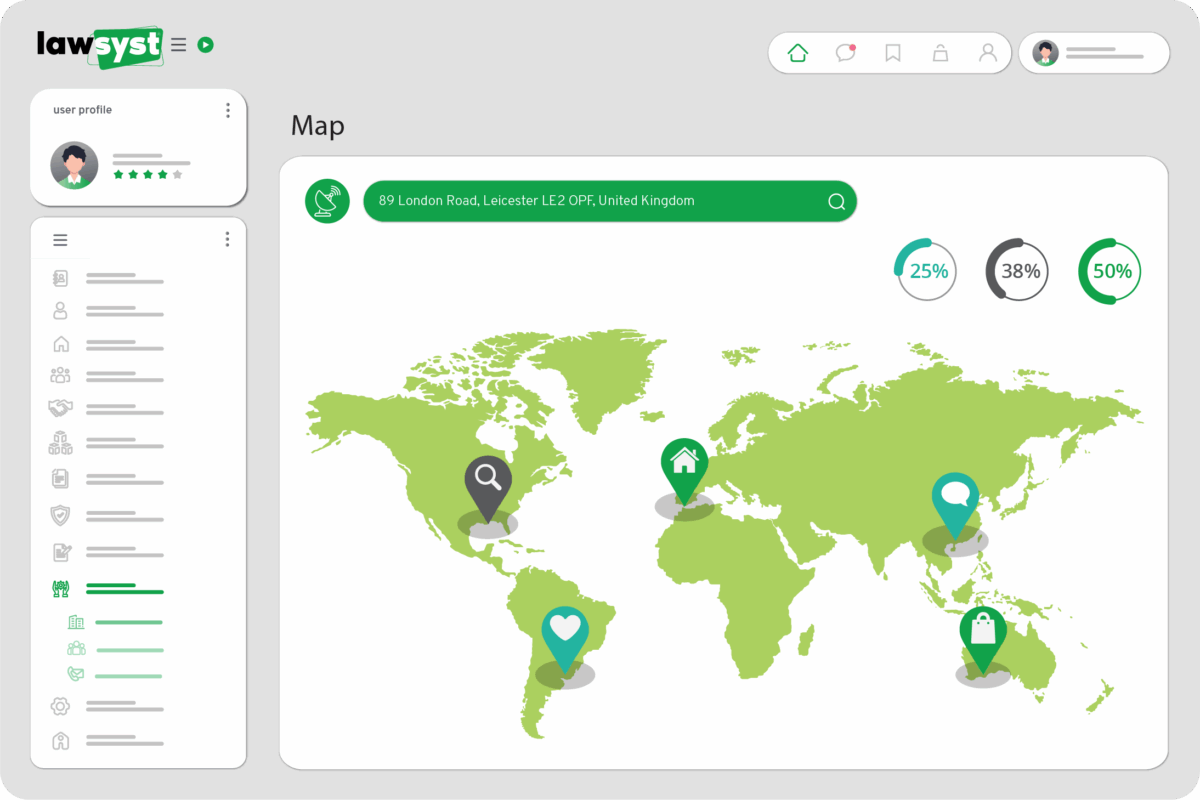This screenshot has height=800, width=1200.
Task: Click the satellite dish icon beside search bar
Action: [x=327, y=201]
